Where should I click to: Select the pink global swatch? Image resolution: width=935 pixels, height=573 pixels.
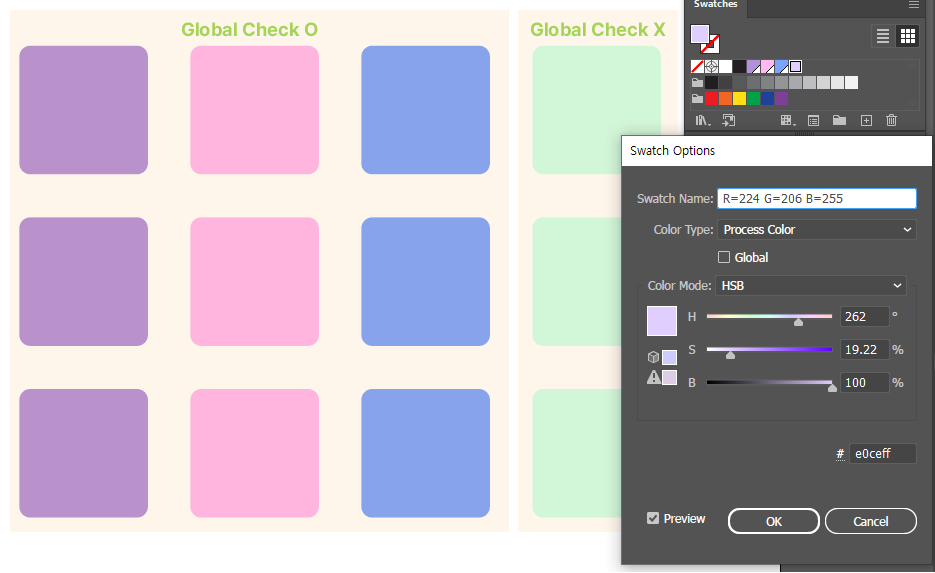[767, 66]
